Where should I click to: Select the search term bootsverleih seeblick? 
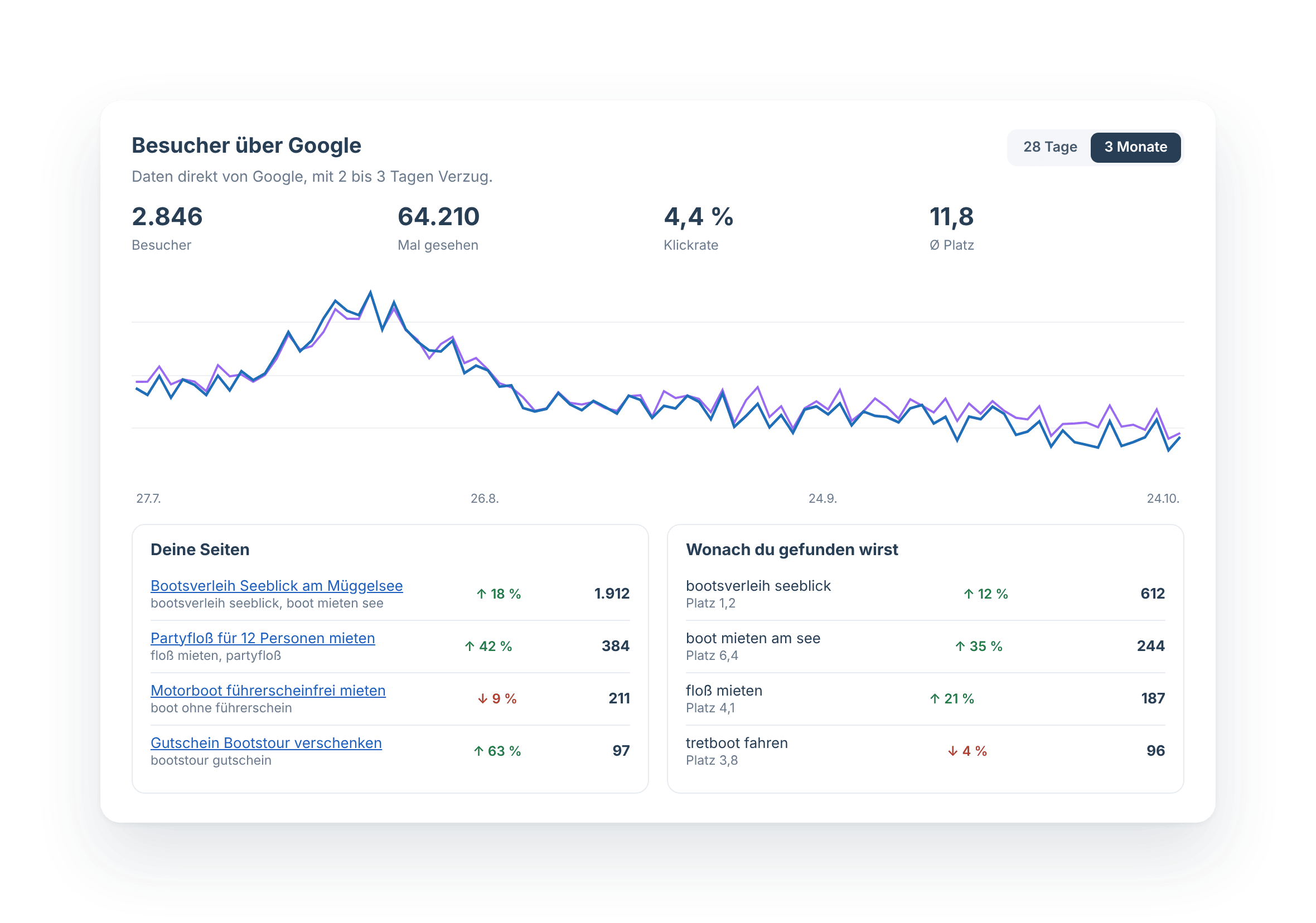coord(758,586)
